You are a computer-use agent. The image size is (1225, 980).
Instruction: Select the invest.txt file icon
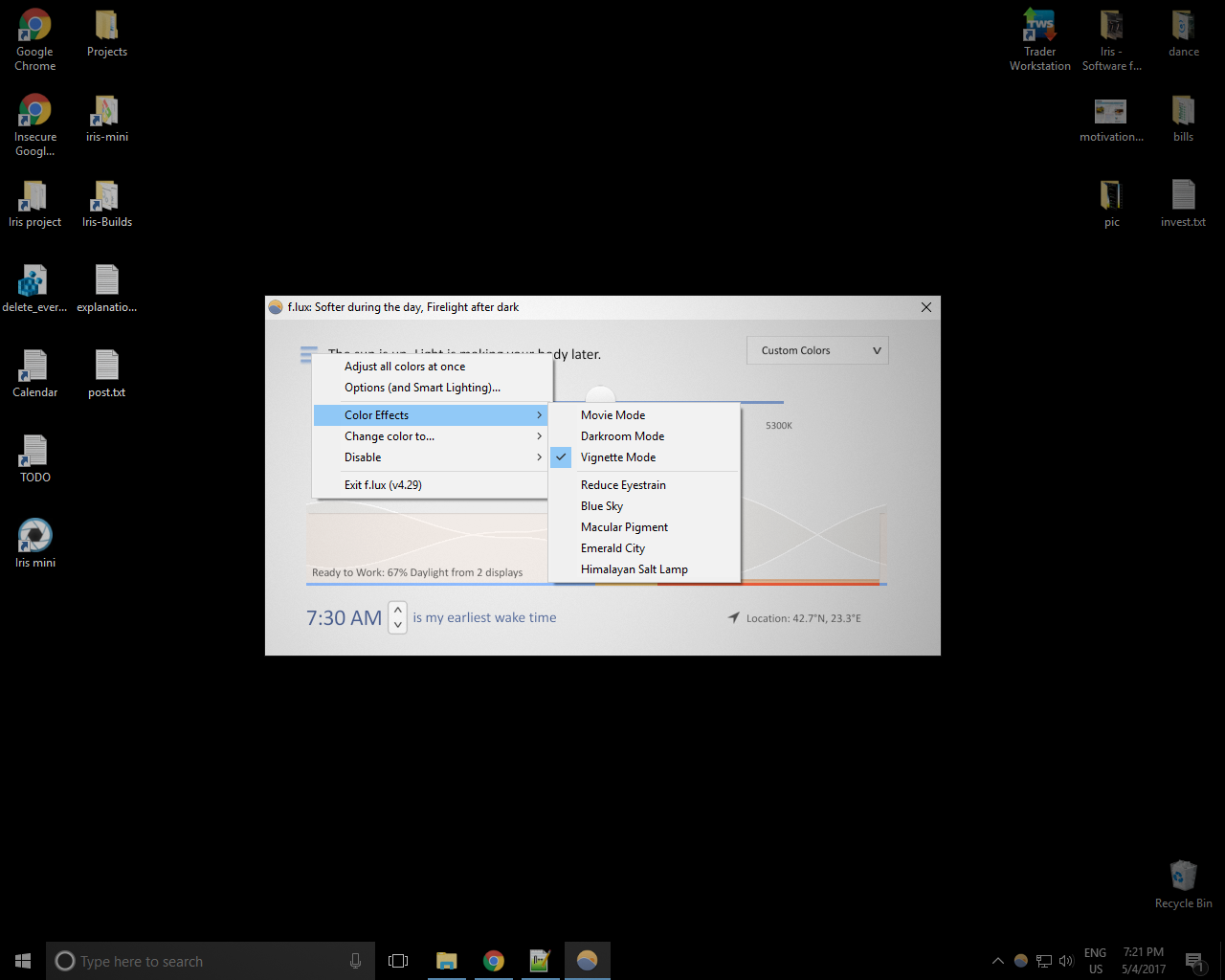coord(1184,205)
